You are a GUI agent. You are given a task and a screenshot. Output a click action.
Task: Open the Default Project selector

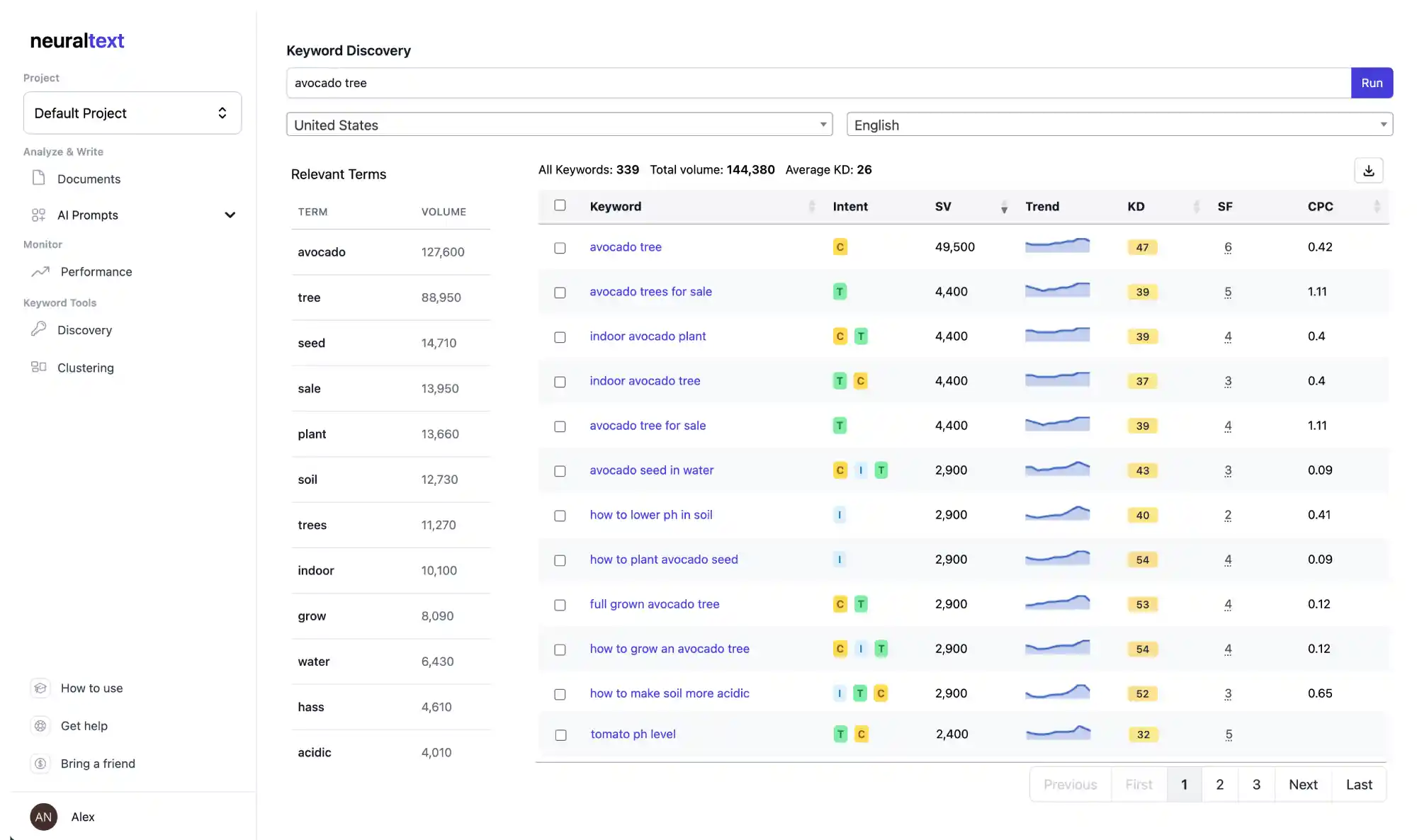pos(132,113)
